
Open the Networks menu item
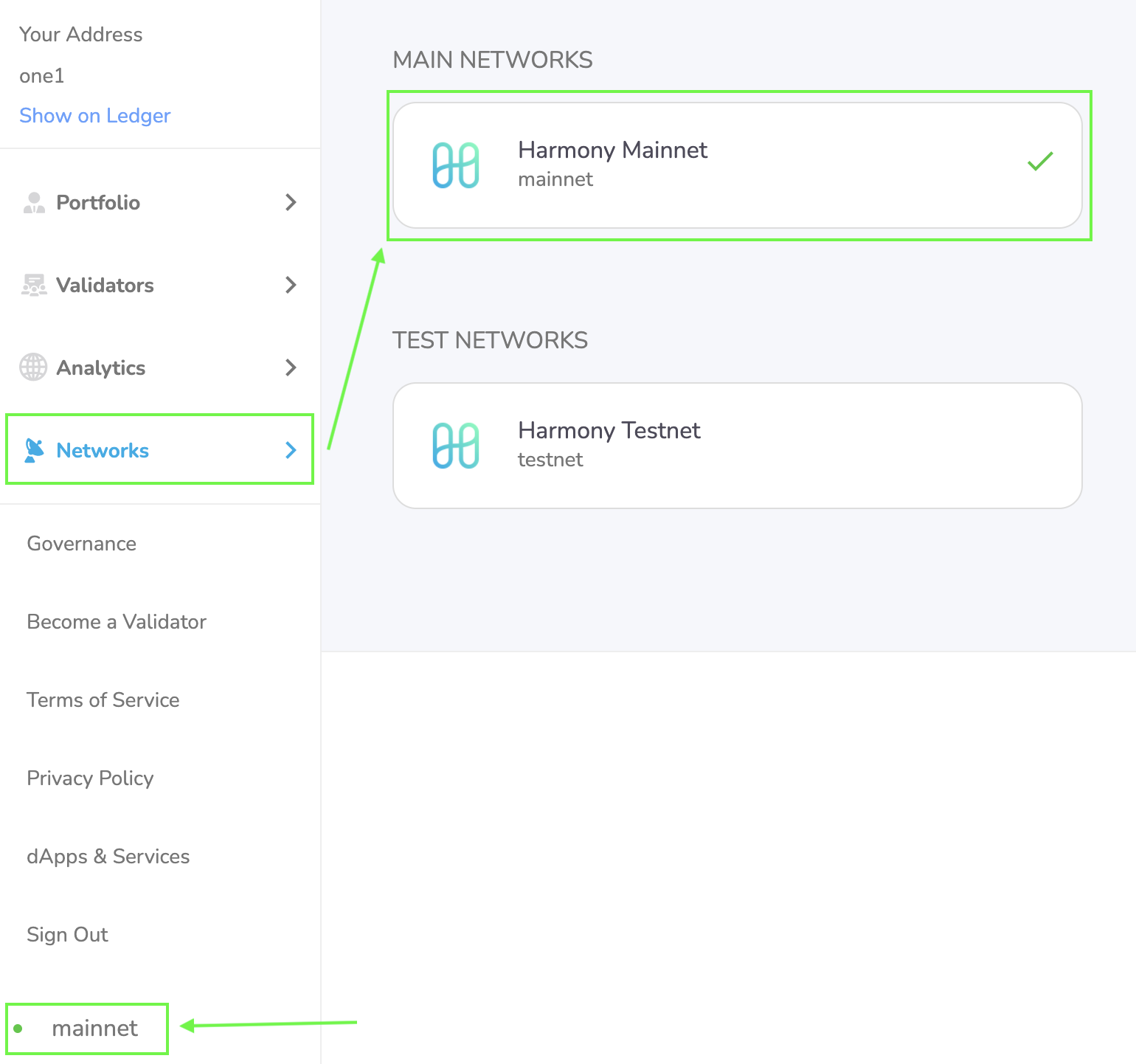click(x=160, y=450)
